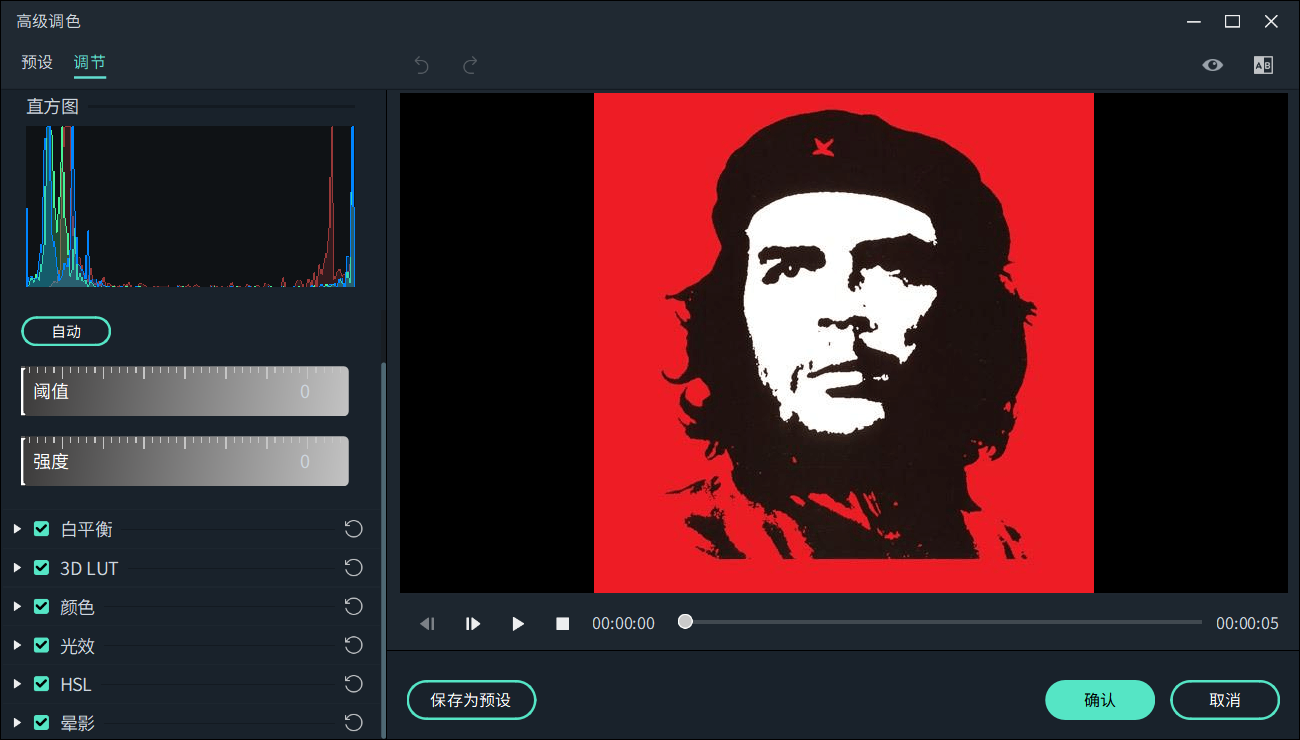Uncheck the 晕影 checkbox
This screenshot has width=1300, height=740.
click(x=42, y=722)
